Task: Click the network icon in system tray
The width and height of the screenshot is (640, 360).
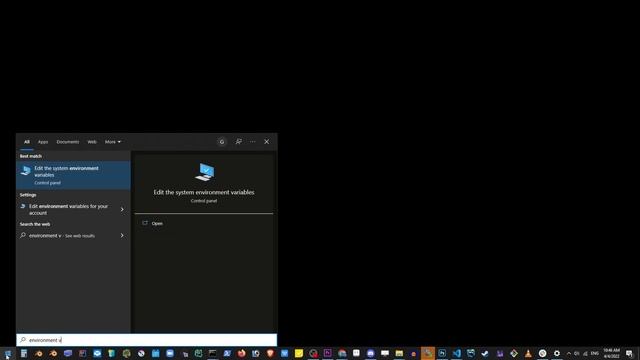Action: [585, 353]
